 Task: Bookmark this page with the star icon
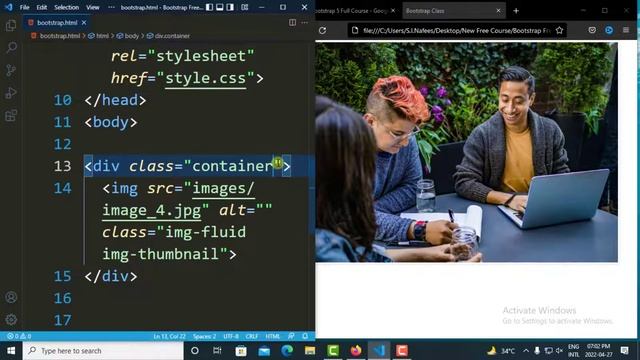click(559, 30)
